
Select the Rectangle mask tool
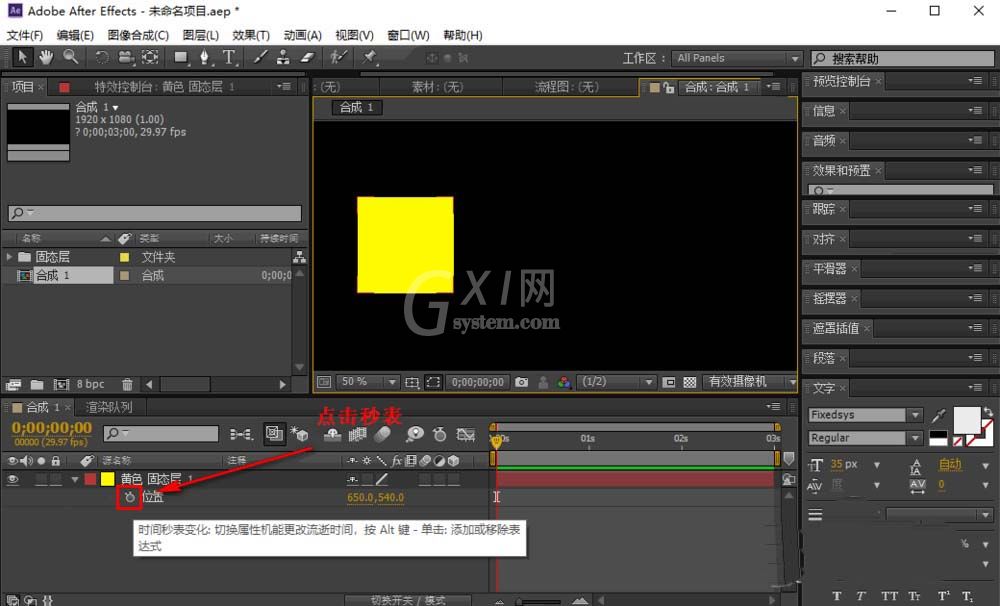tap(181, 57)
